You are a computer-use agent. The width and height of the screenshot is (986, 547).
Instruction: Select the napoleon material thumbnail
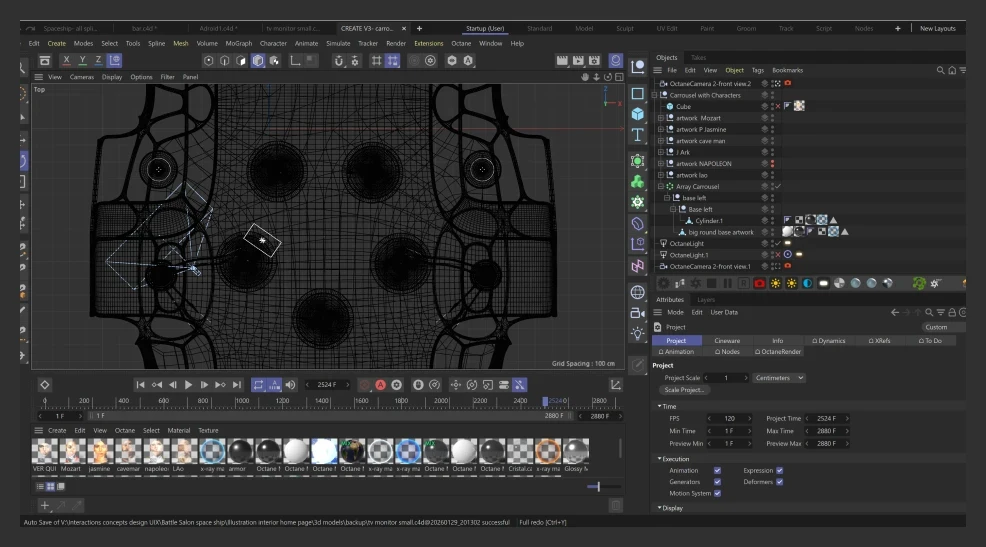click(x=155, y=451)
